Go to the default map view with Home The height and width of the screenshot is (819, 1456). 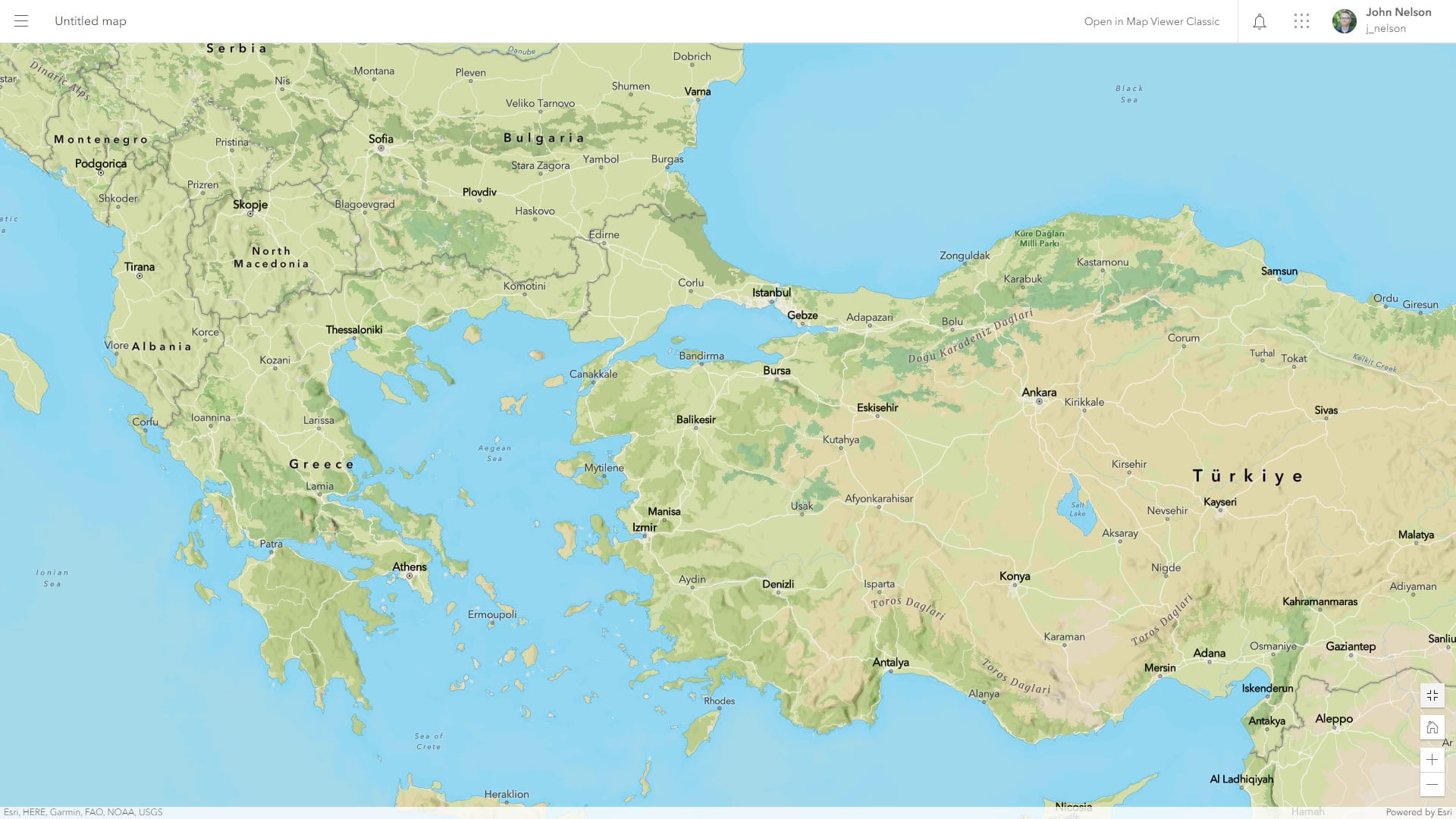tap(1432, 727)
